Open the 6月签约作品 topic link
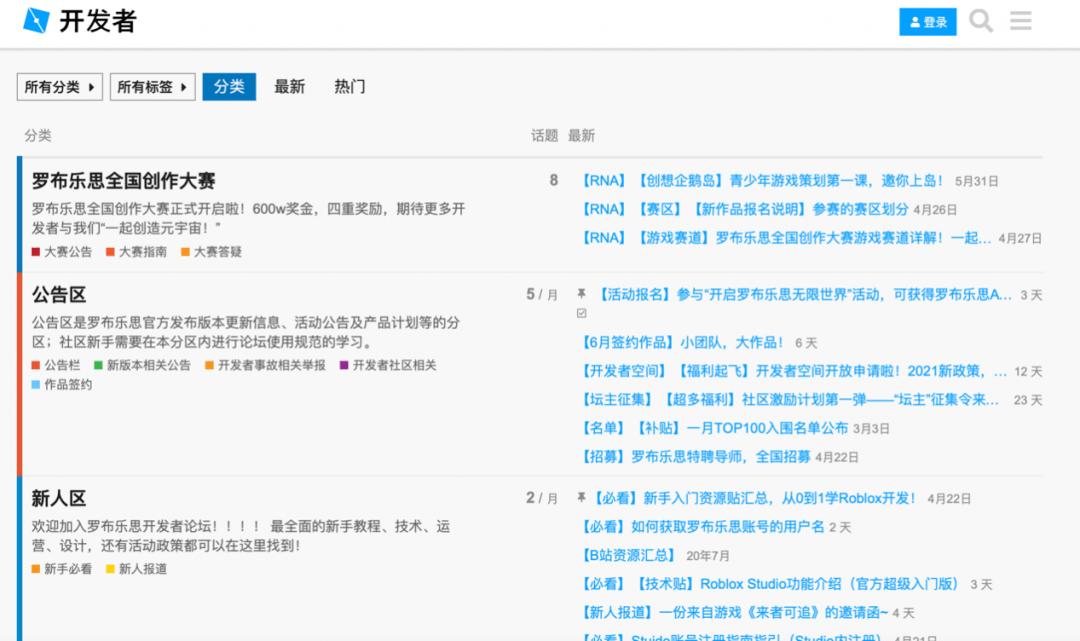The image size is (1080, 641). 683,343
